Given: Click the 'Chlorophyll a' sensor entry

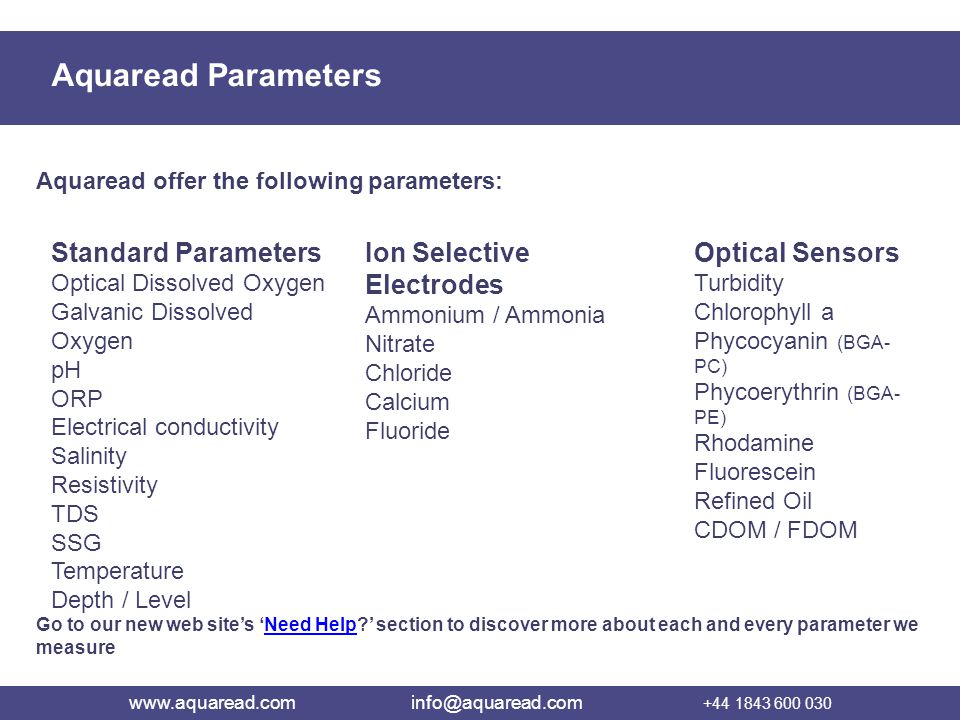Looking at the screenshot, I should 763,313.
